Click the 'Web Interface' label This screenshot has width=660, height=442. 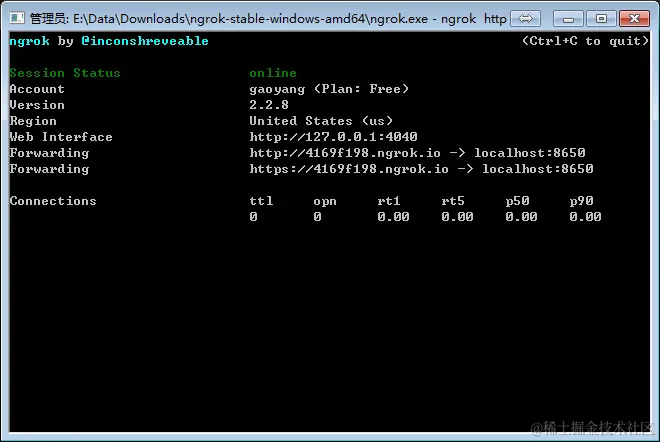point(61,137)
